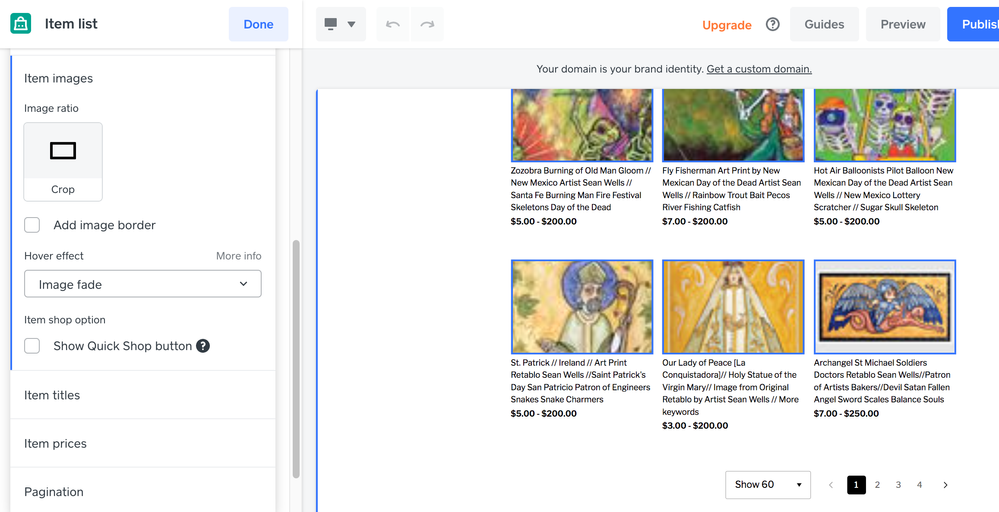Image resolution: width=999 pixels, height=512 pixels.
Task: Open the desktop device view dropdown
Action: (340, 24)
